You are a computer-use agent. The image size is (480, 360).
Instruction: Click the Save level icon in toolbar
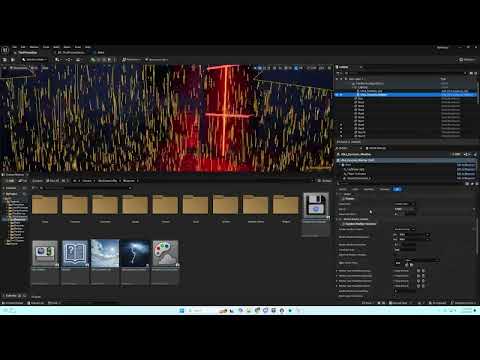pos(5,60)
